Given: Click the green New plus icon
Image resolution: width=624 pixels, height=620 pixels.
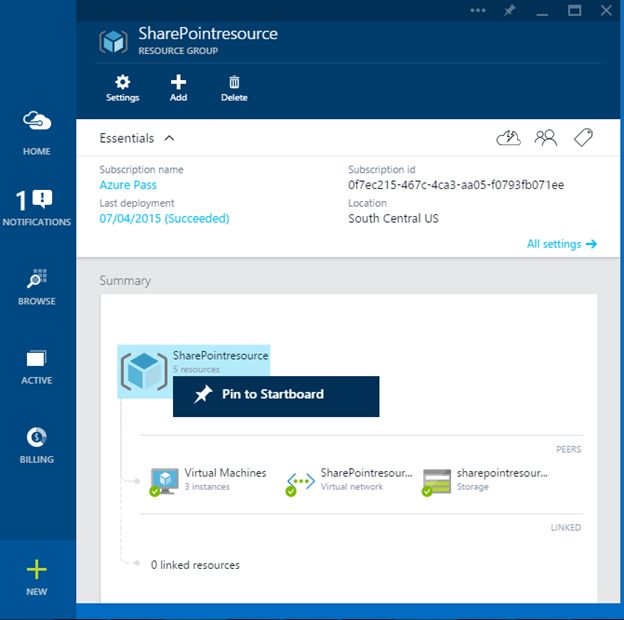Looking at the screenshot, I should point(37,569).
